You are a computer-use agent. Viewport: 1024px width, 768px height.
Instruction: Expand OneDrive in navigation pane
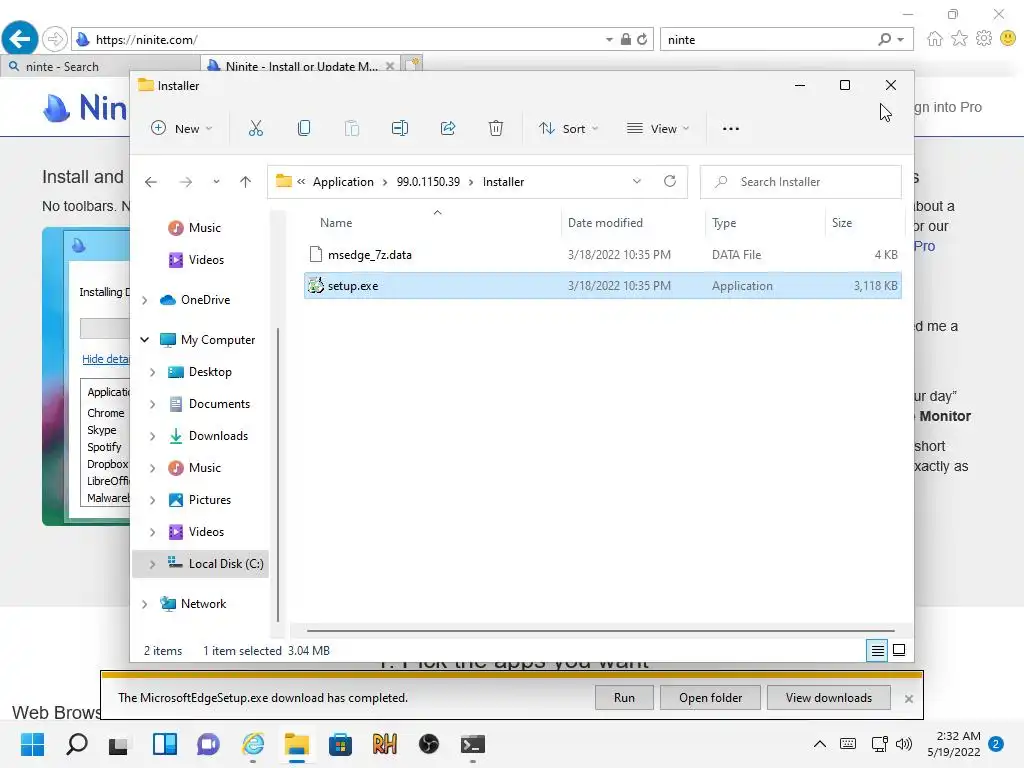click(x=144, y=300)
